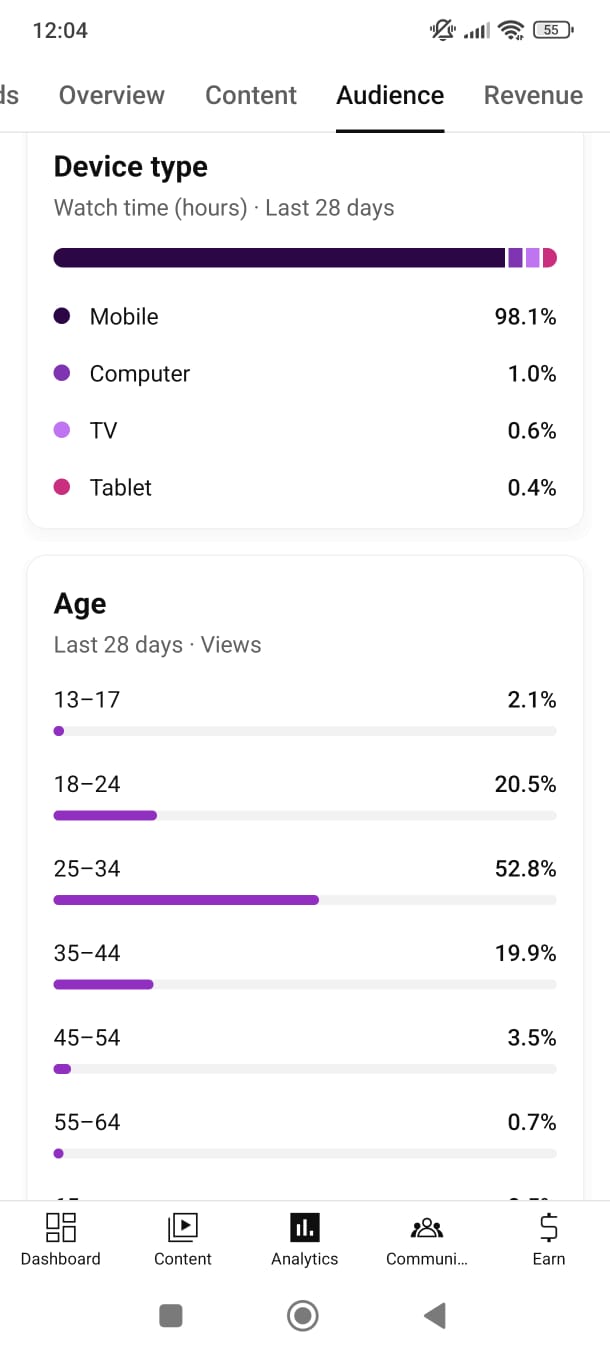
Task: Tap the Earn dollar icon
Action: (x=548, y=1227)
